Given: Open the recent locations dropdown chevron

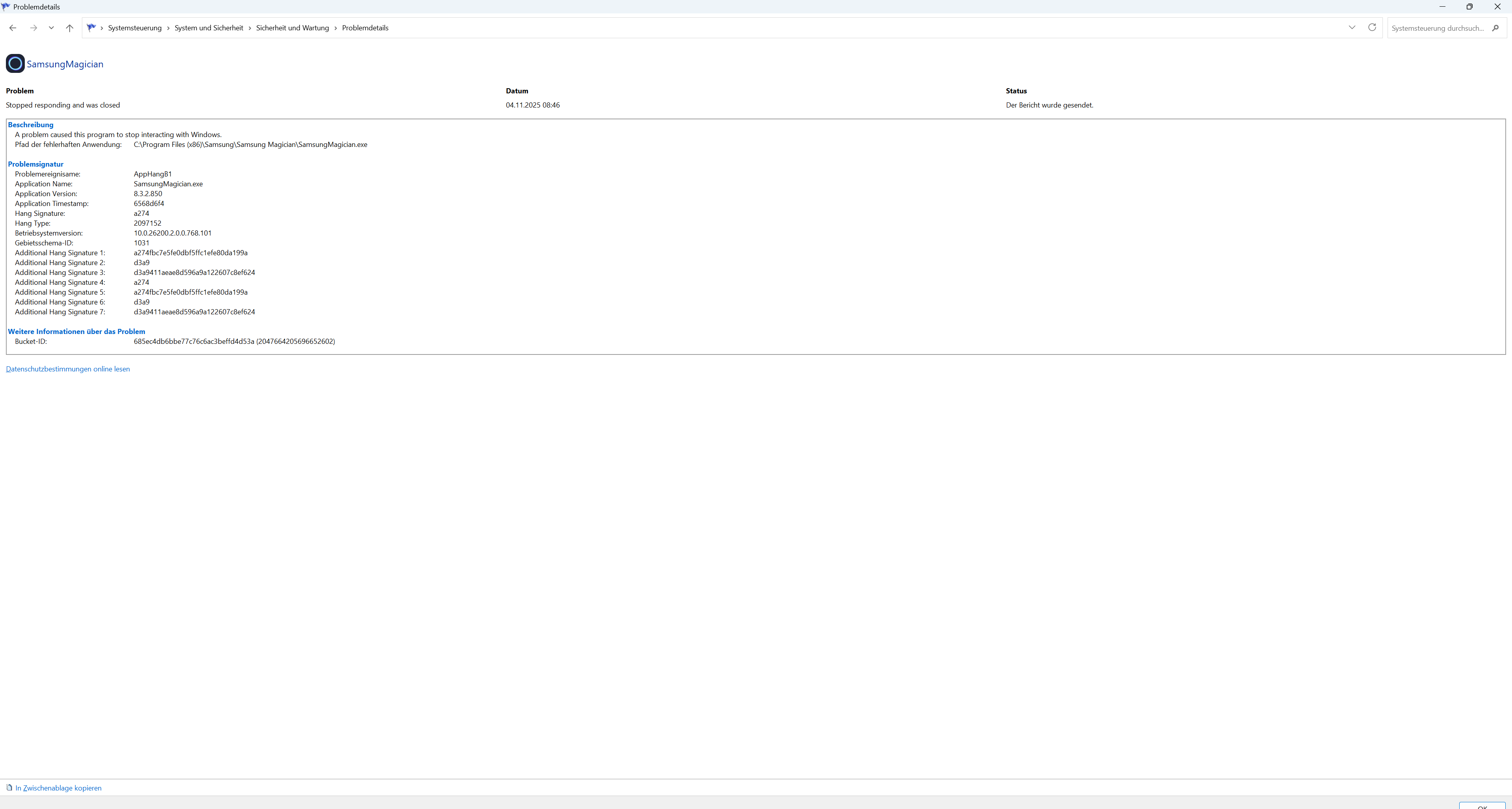Looking at the screenshot, I should coord(52,28).
